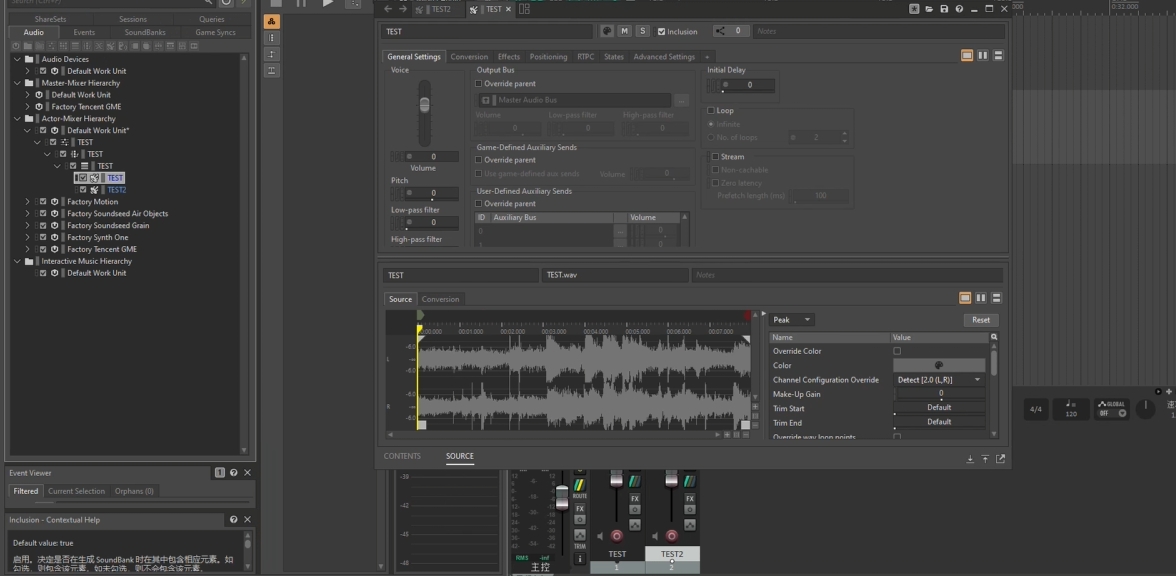The image size is (1176, 576).
Task: Open the object color palette icon
Action: (607, 32)
